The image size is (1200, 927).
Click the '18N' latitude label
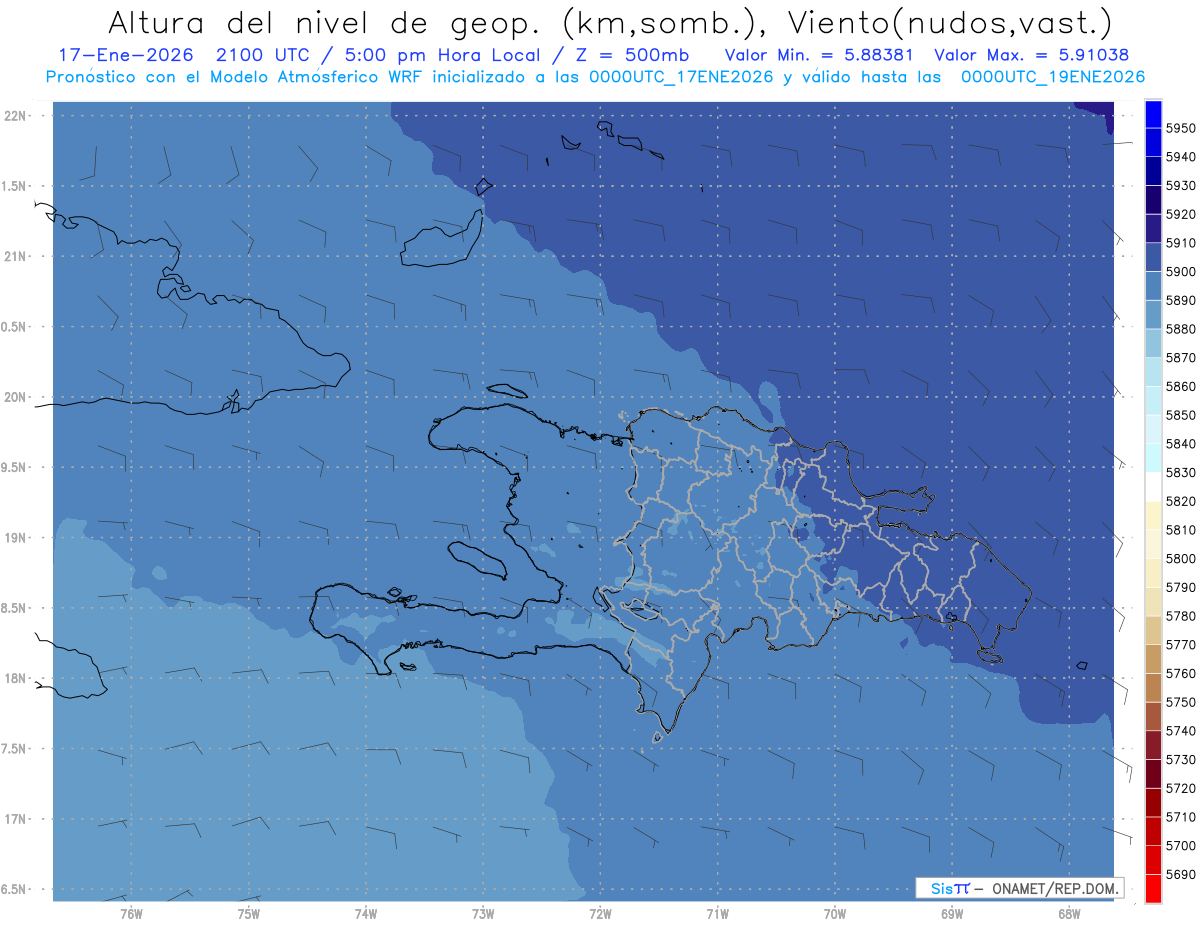14,678
